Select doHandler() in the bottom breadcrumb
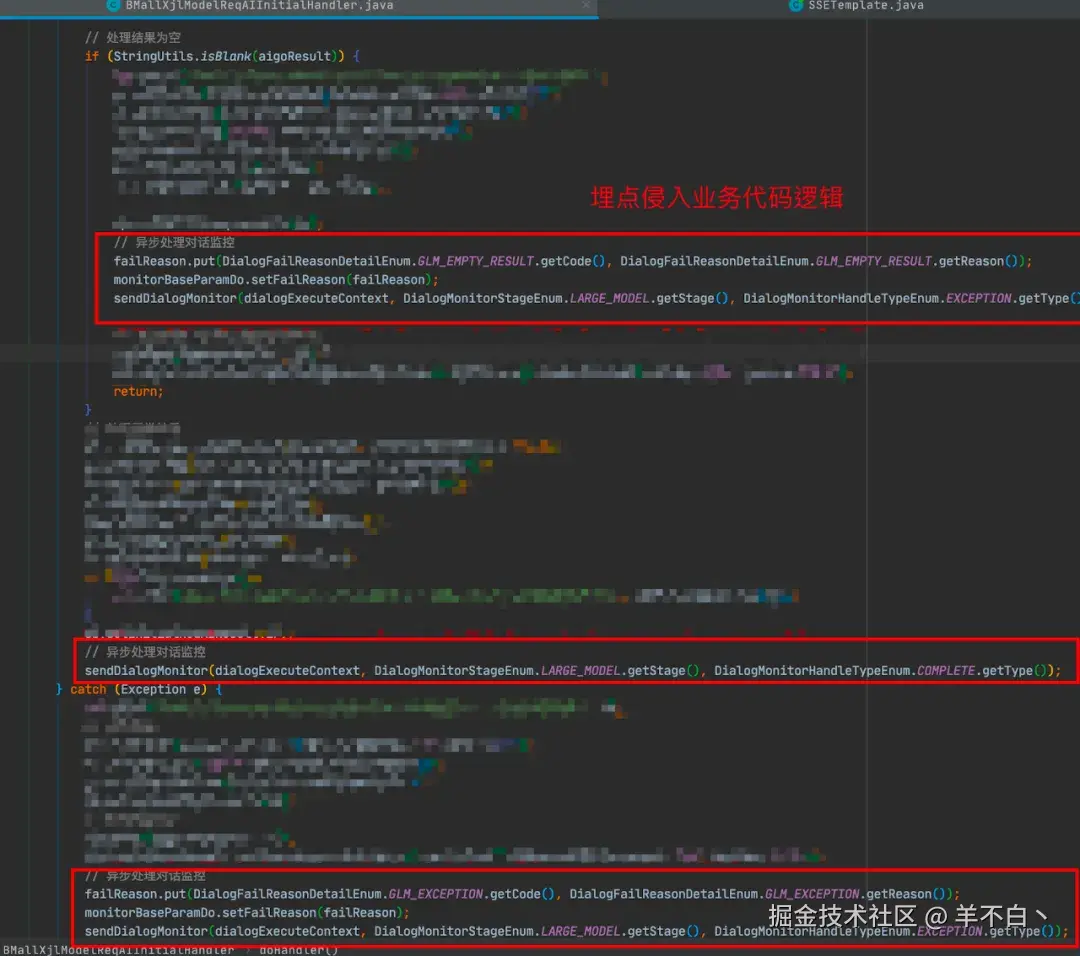Viewport: 1080px width, 956px height. coord(299,950)
